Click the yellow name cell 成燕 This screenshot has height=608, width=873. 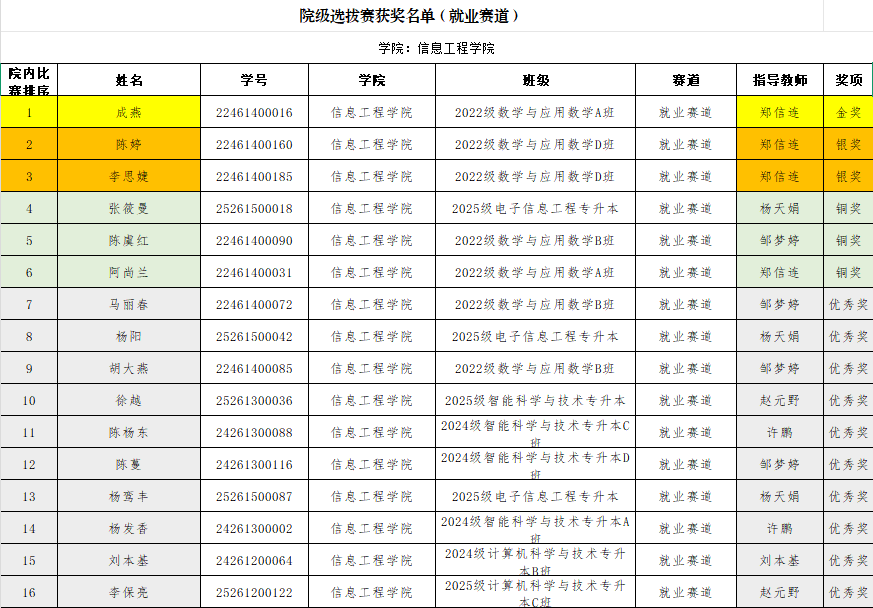[129, 112]
